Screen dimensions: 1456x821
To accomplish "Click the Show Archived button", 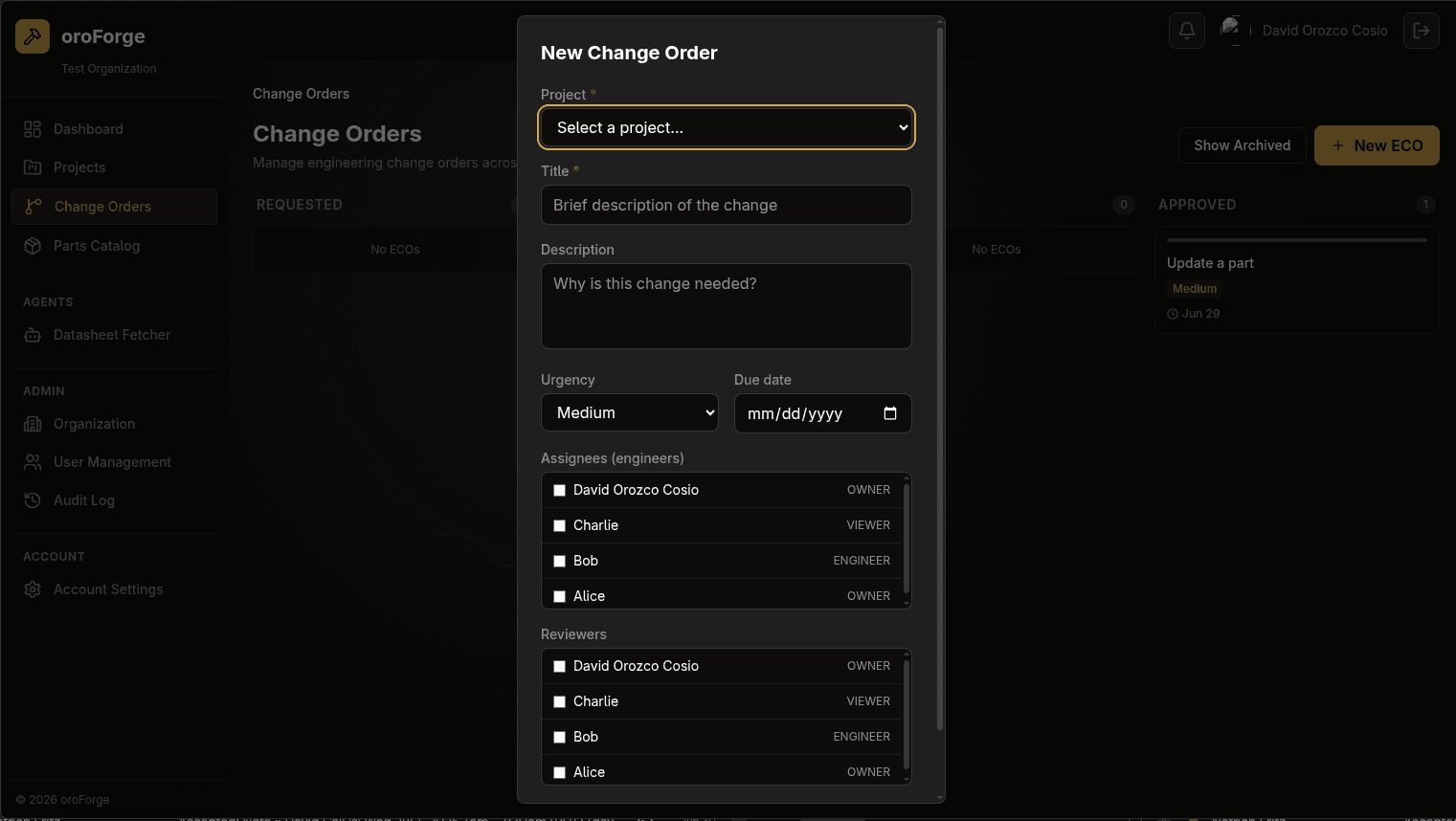I will tap(1242, 145).
